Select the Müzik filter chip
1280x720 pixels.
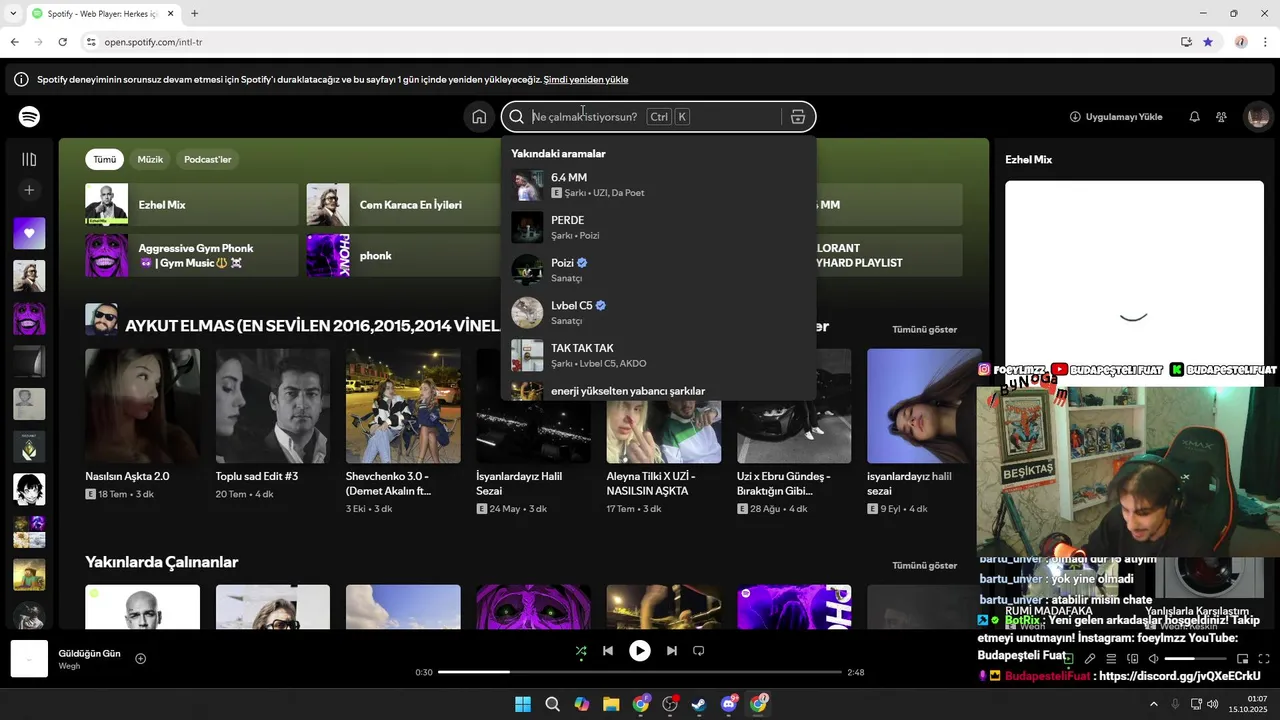pos(150,159)
